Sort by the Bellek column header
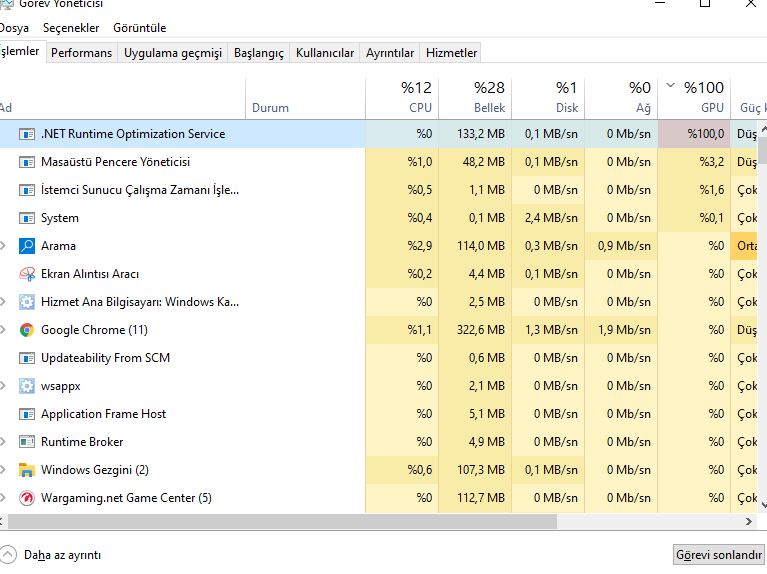 point(475,98)
